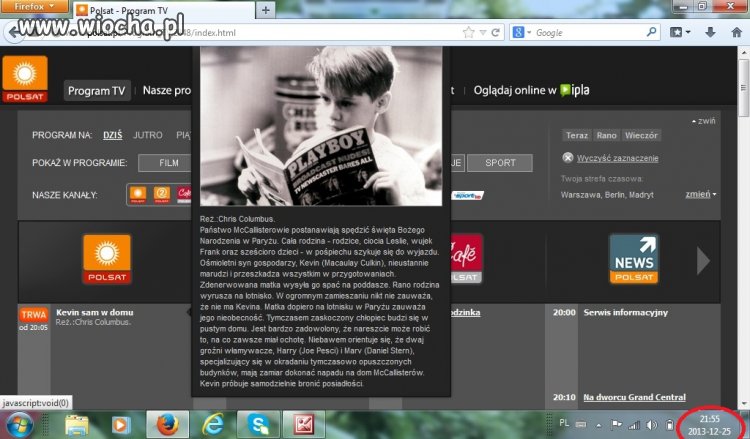The image size is (750, 439).
Task: Click the search magnifier icon
Action: coord(651,32)
